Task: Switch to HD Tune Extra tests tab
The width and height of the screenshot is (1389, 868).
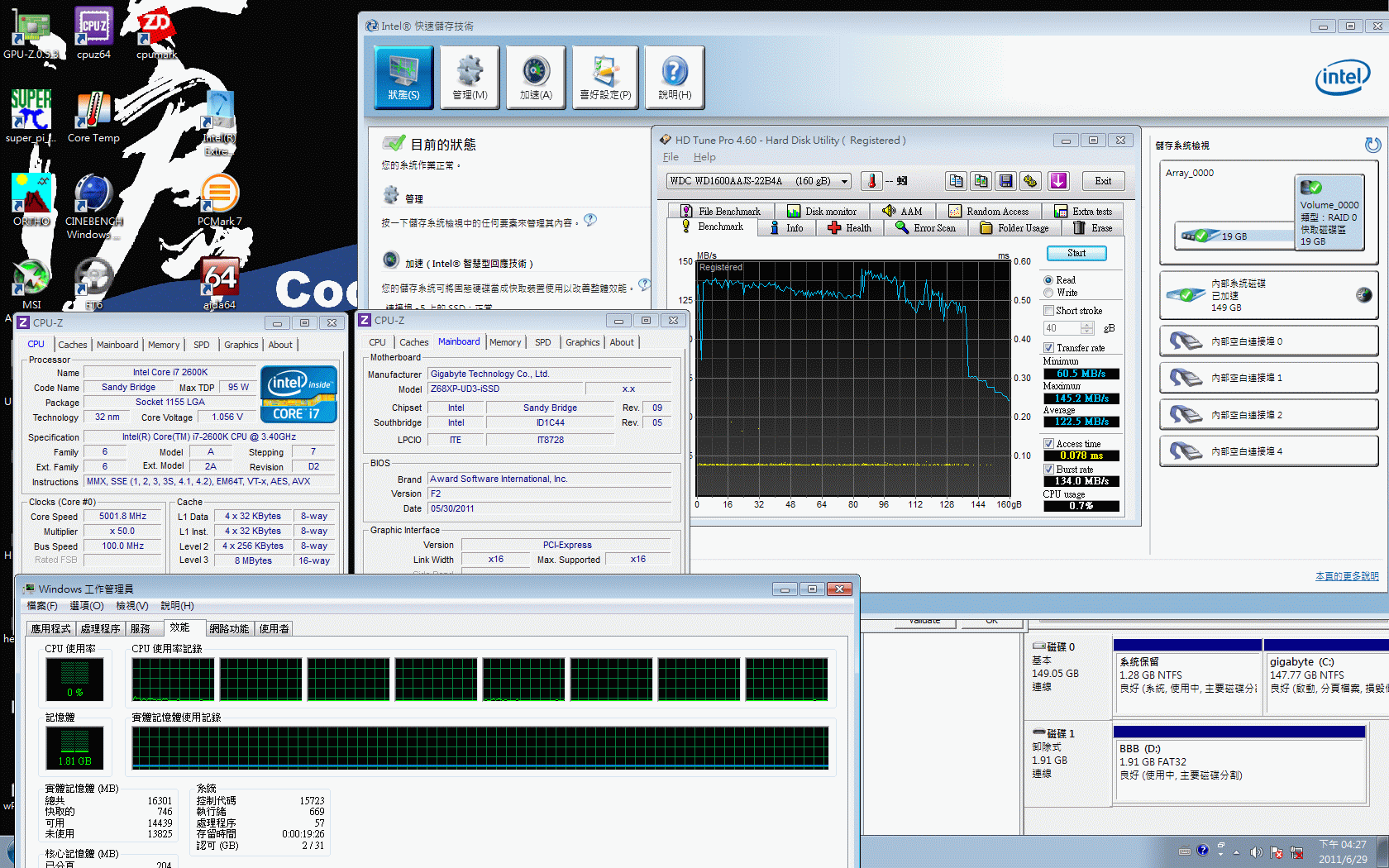Action: pos(1083,212)
